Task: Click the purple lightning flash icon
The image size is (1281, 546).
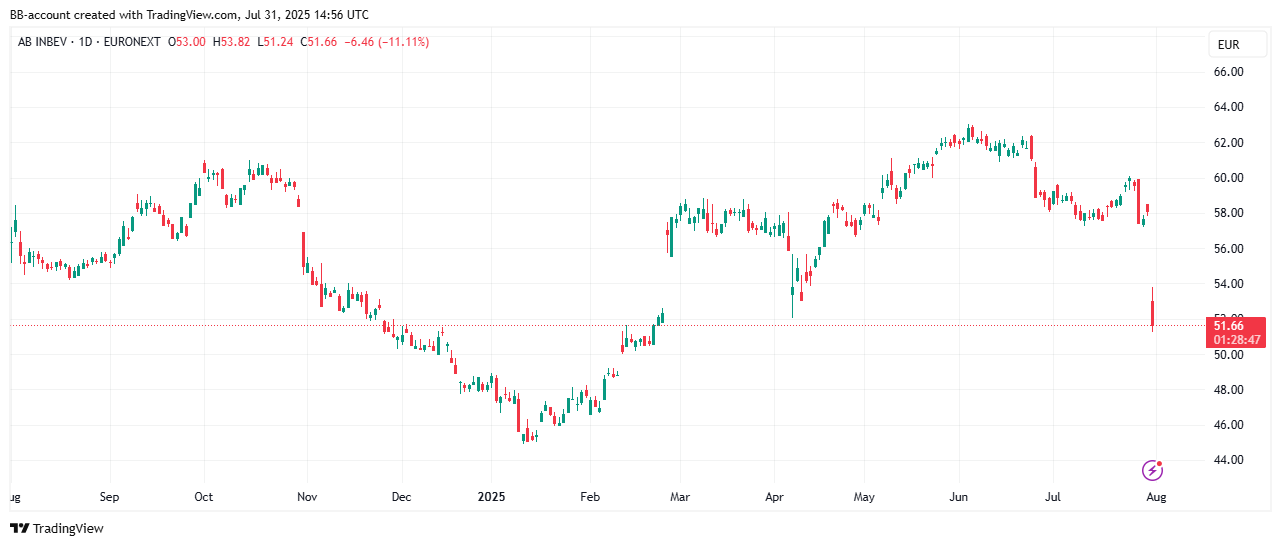Action: point(1152,470)
